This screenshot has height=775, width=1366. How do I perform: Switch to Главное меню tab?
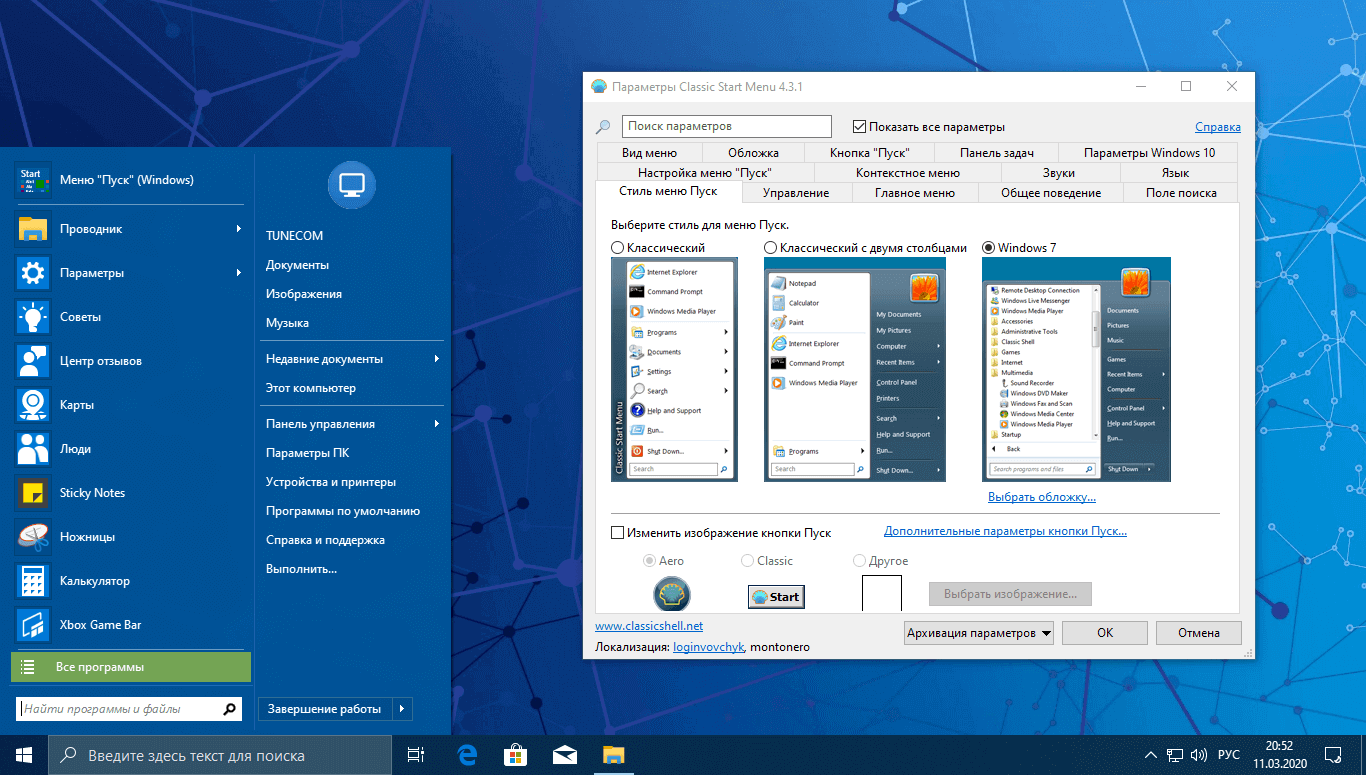point(914,193)
